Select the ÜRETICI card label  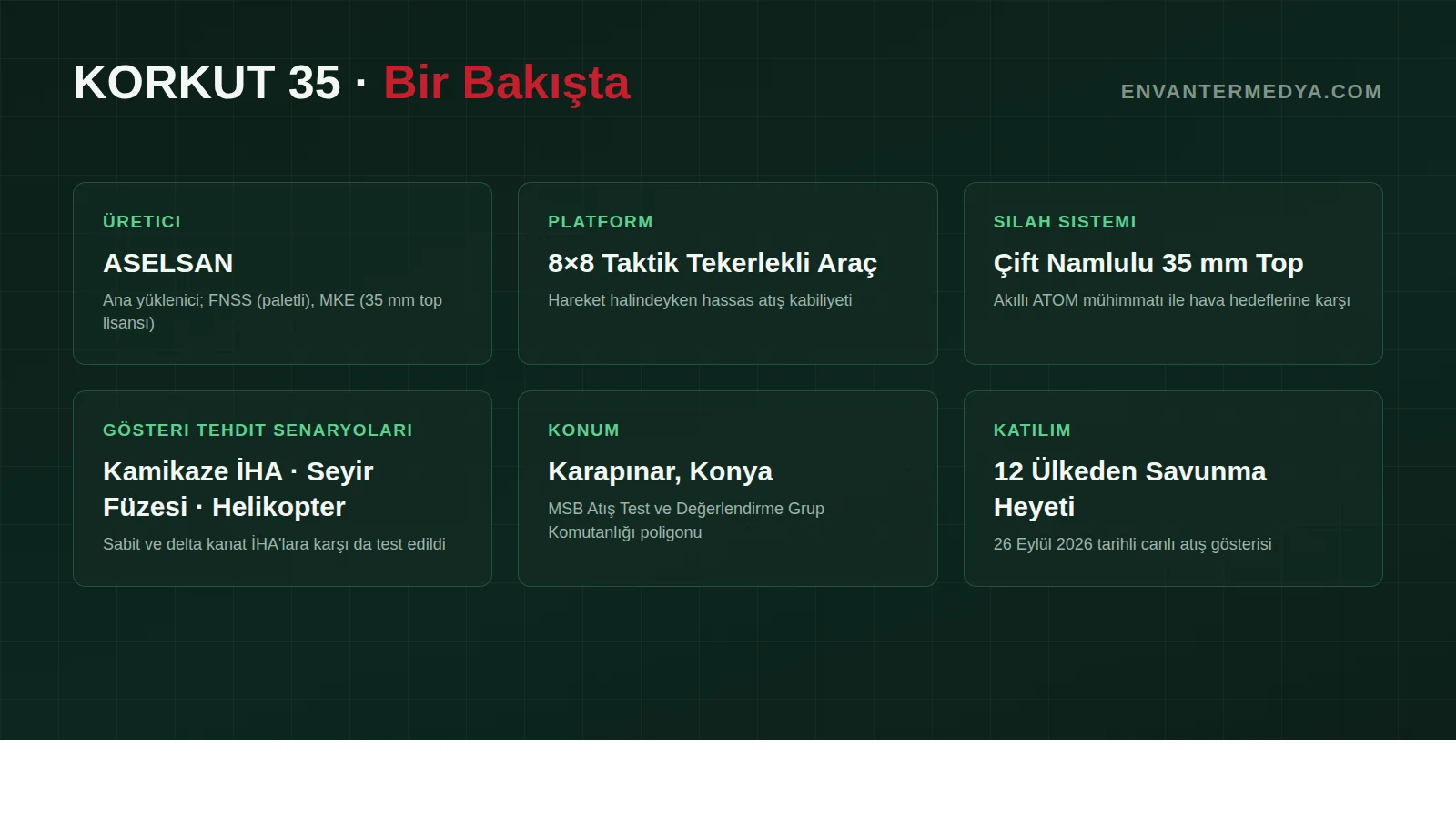click(142, 222)
